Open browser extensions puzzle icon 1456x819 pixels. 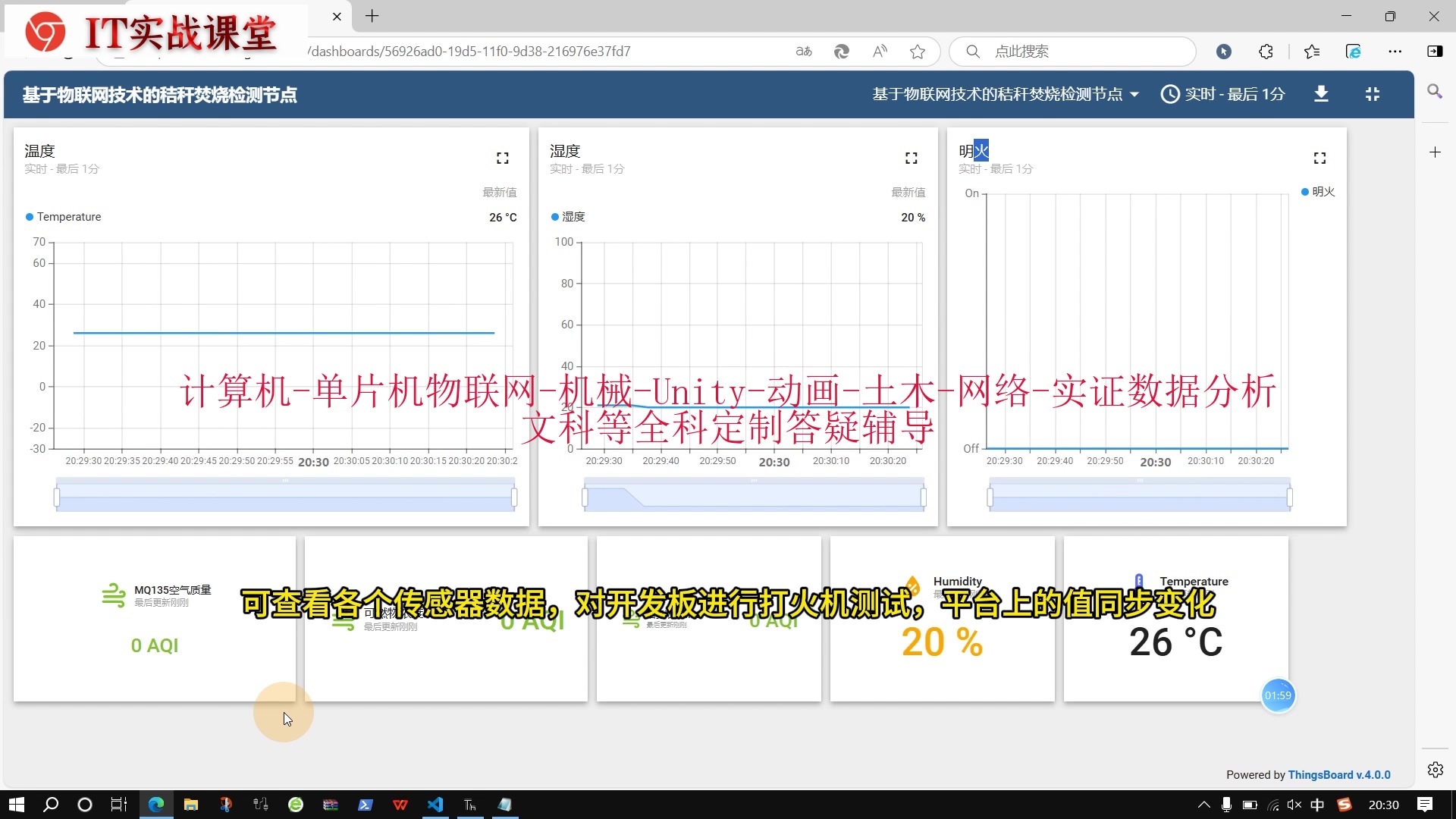(1266, 52)
